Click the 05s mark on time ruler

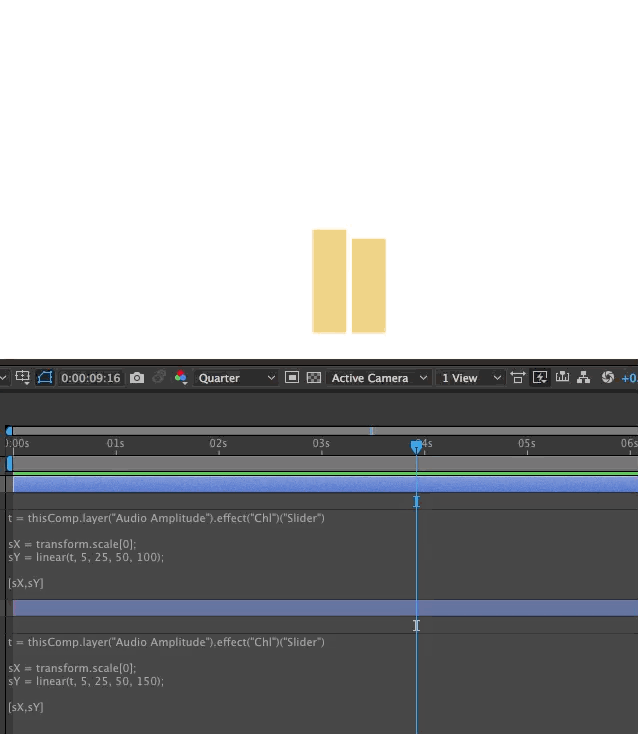(x=527, y=443)
